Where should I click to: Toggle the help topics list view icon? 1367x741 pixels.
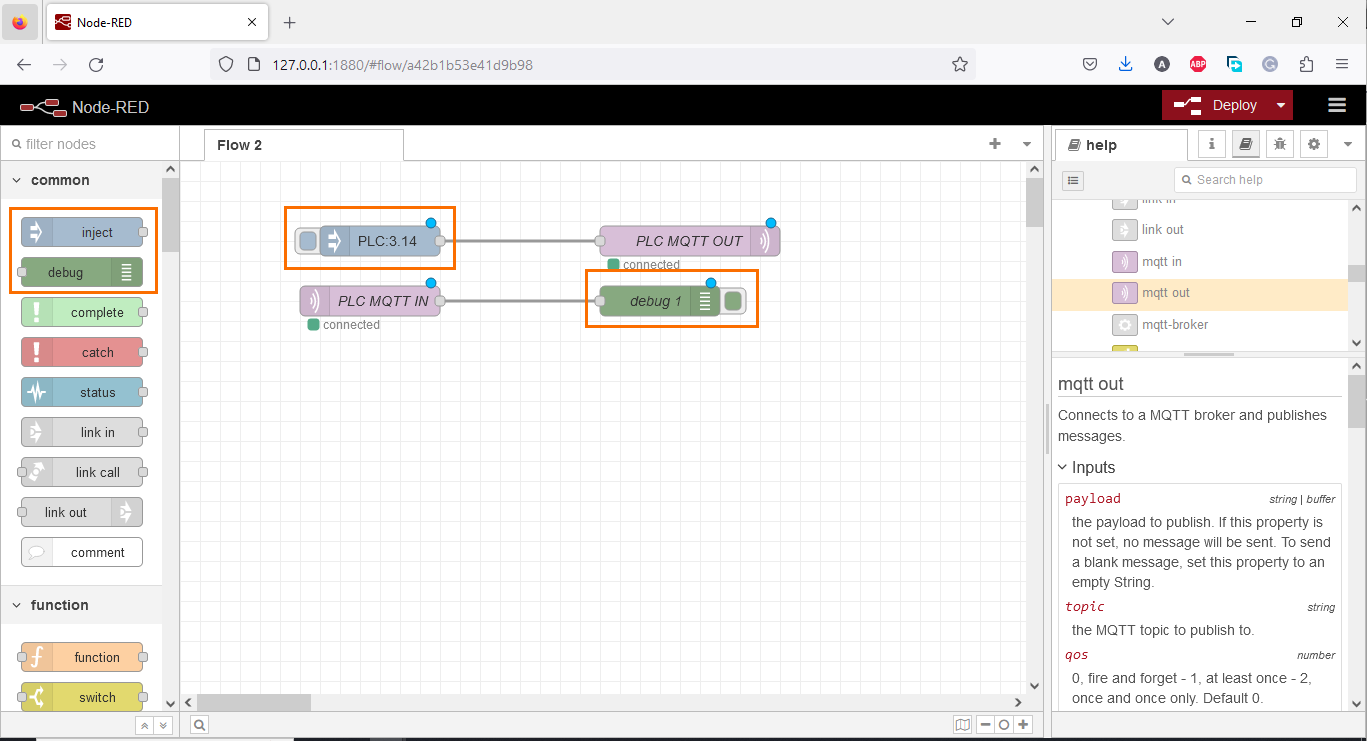tap(1073, 180)
